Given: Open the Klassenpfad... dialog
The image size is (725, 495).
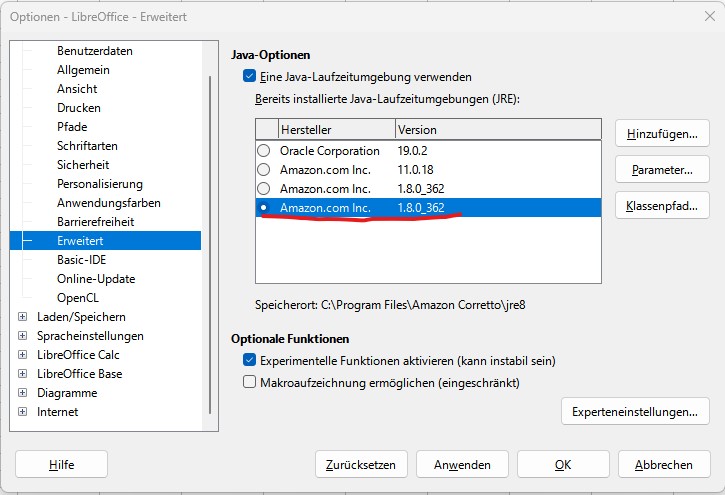Looking at the screenshot, I should [x=662, y=206].
